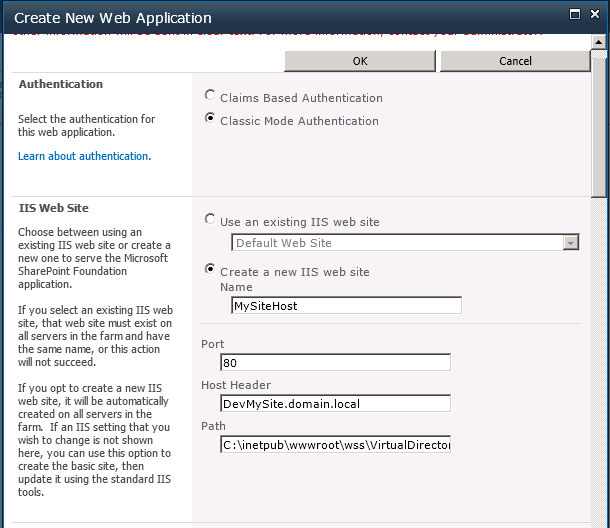
Task: Select Claims Based Authentication option
Action: click(x=210, y=97)
